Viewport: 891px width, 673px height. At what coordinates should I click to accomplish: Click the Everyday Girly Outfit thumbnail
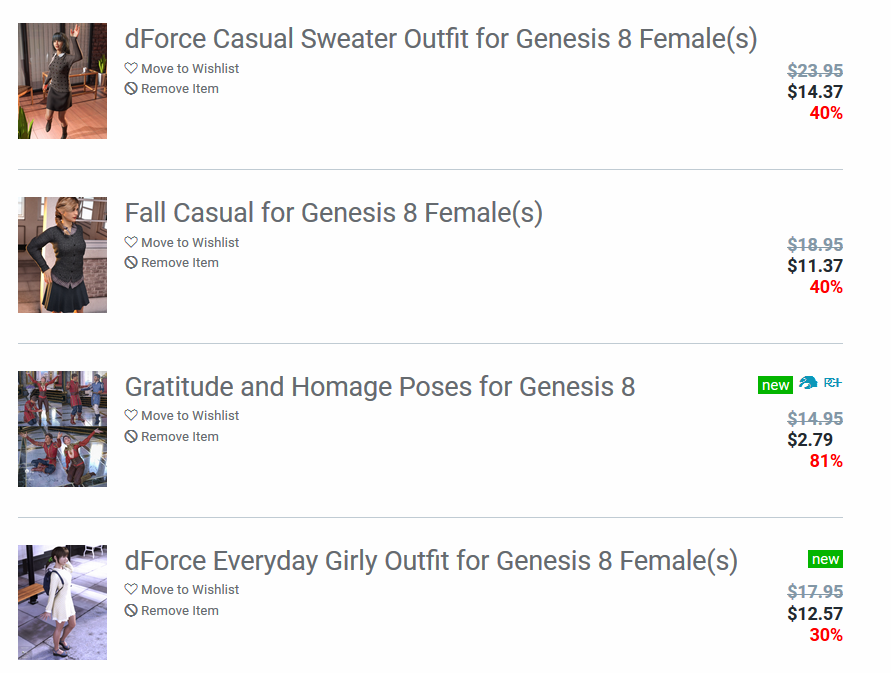[62, 602]
